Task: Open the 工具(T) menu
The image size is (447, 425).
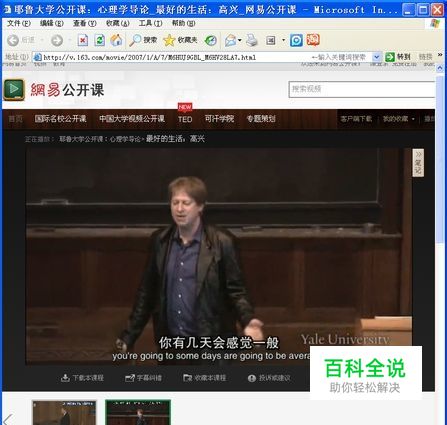Action: (x=150, y=23)
